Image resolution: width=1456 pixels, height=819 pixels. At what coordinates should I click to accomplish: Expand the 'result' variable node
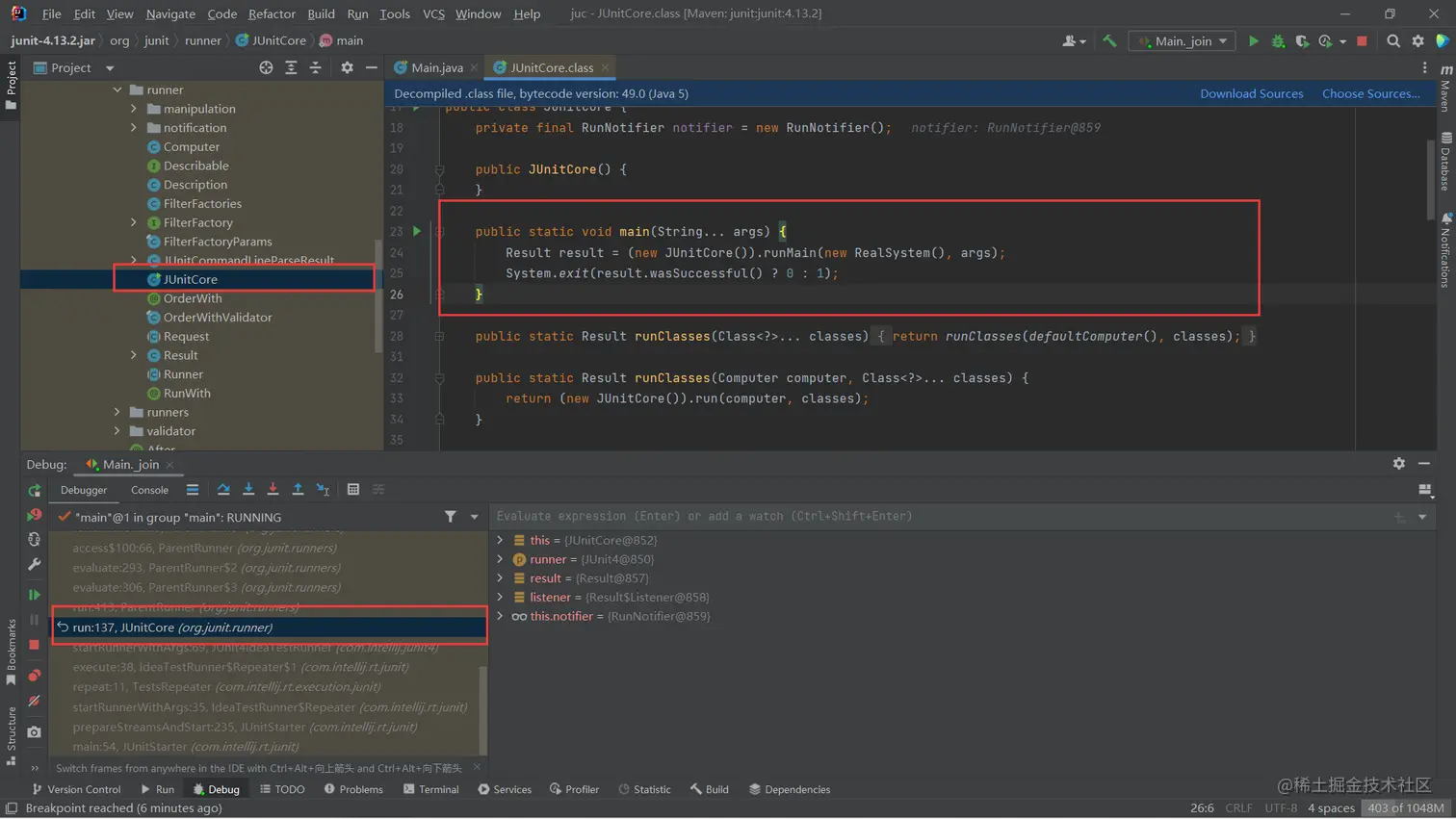500,578
